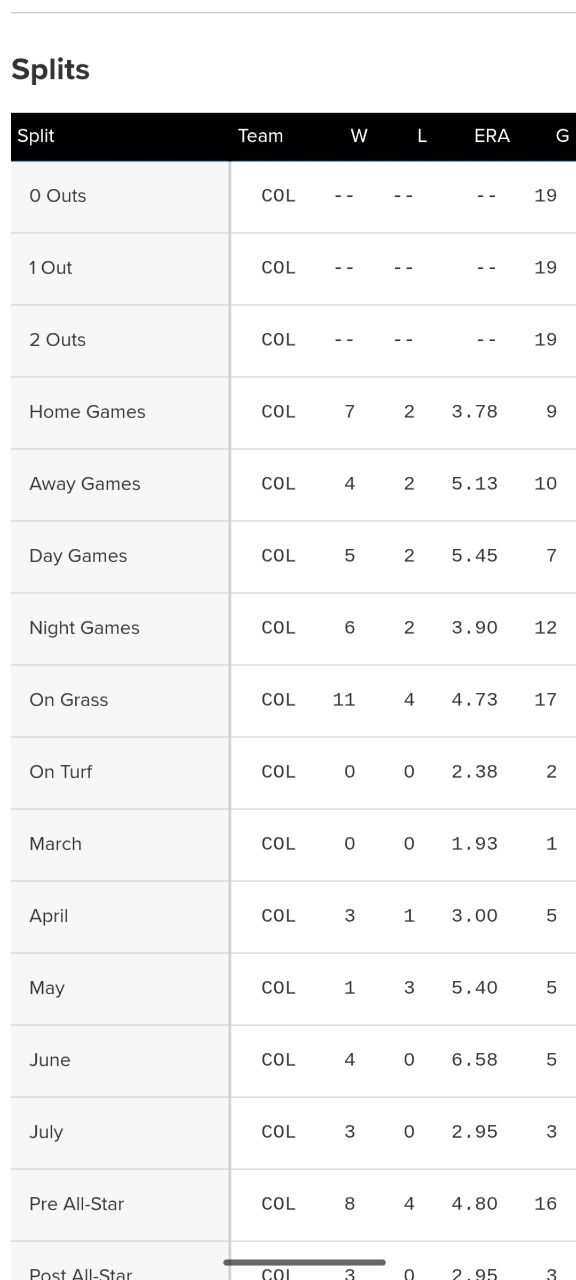
Task: Click the G column header
Action: pyautogui.click(x=562, y=136)
